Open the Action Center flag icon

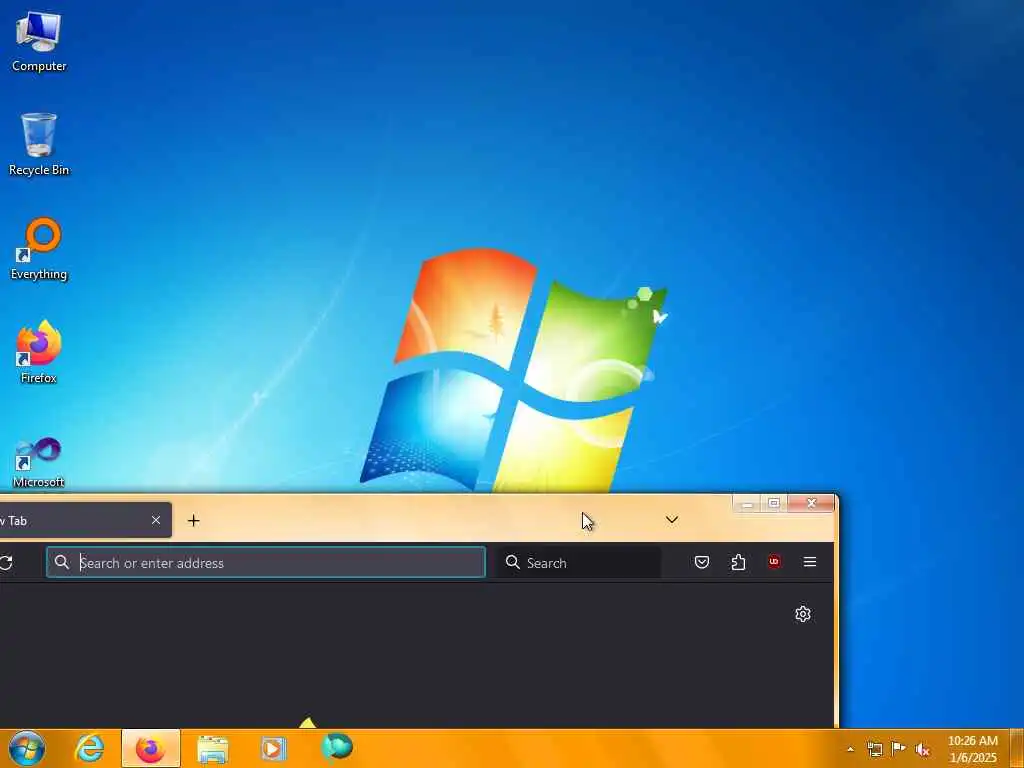(x=899, y=748)
